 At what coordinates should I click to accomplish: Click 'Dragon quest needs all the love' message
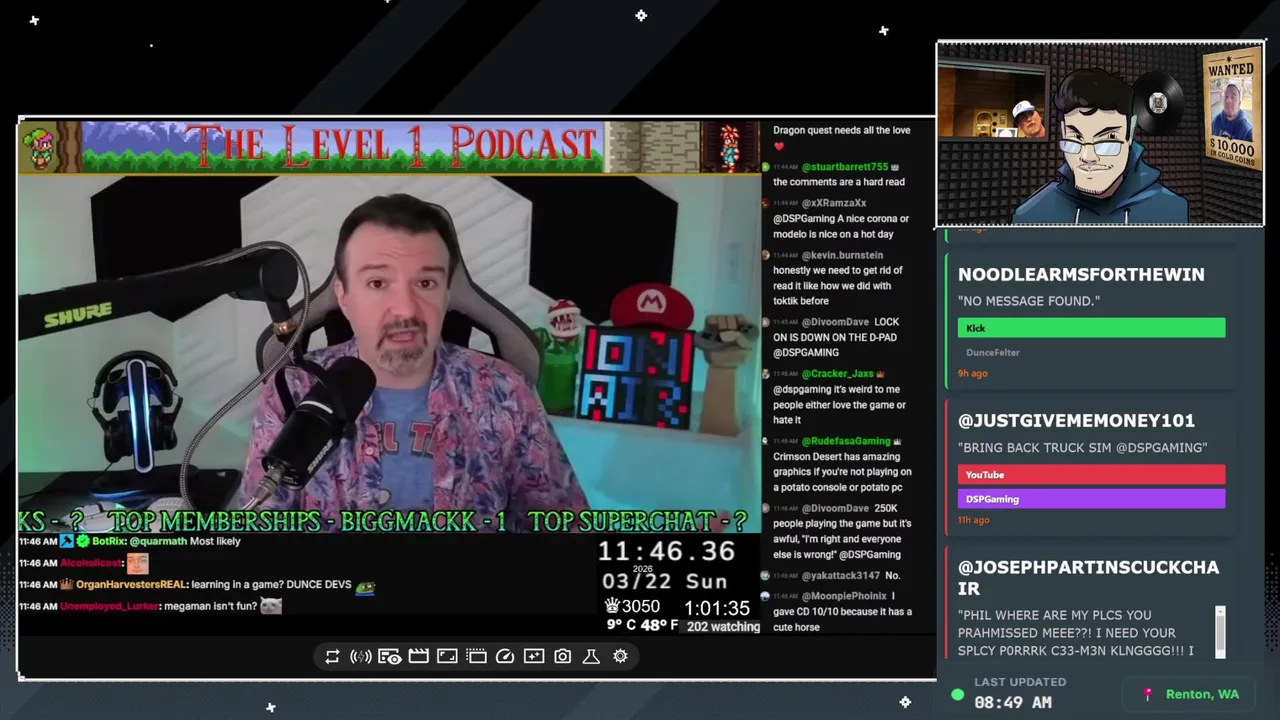[841, 130]
